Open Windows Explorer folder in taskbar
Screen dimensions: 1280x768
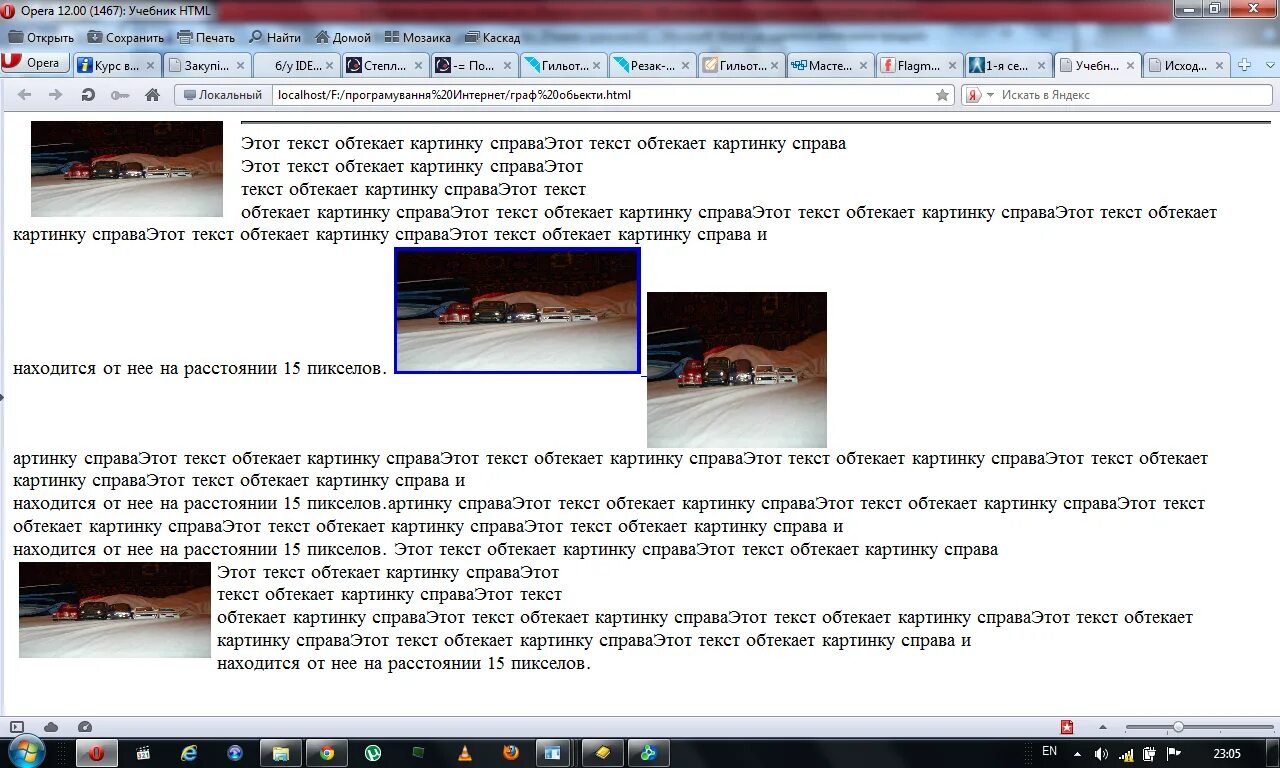pos(281,753)
